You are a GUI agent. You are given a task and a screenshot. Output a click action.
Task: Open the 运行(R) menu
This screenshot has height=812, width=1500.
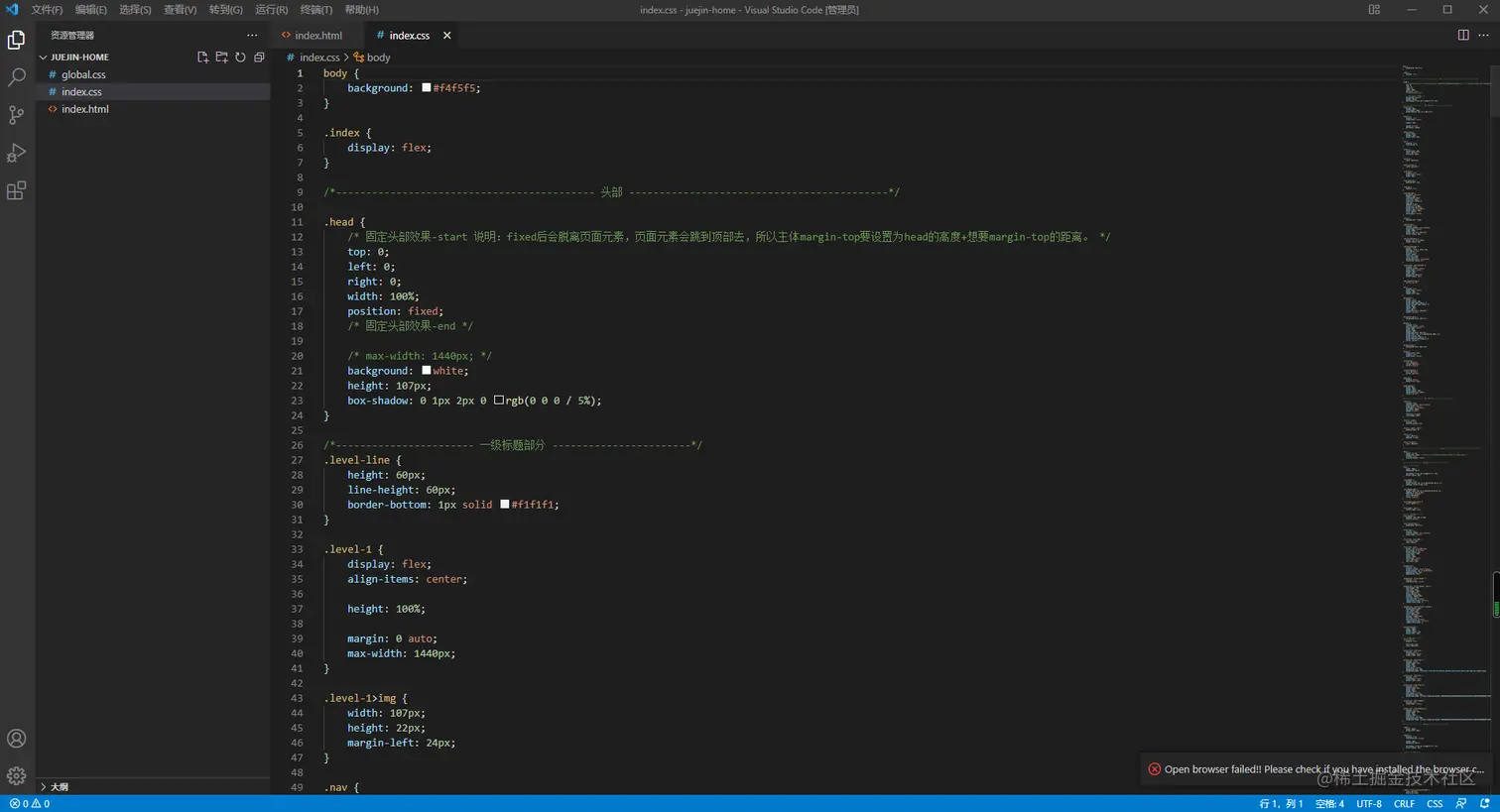pos(271,10)
